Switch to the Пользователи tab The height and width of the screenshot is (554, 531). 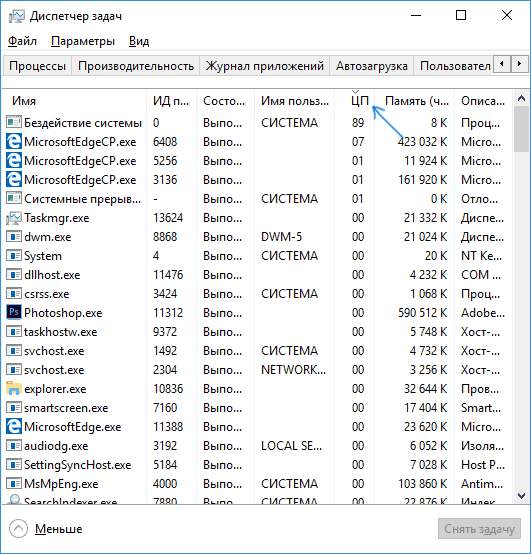(453, 66)
